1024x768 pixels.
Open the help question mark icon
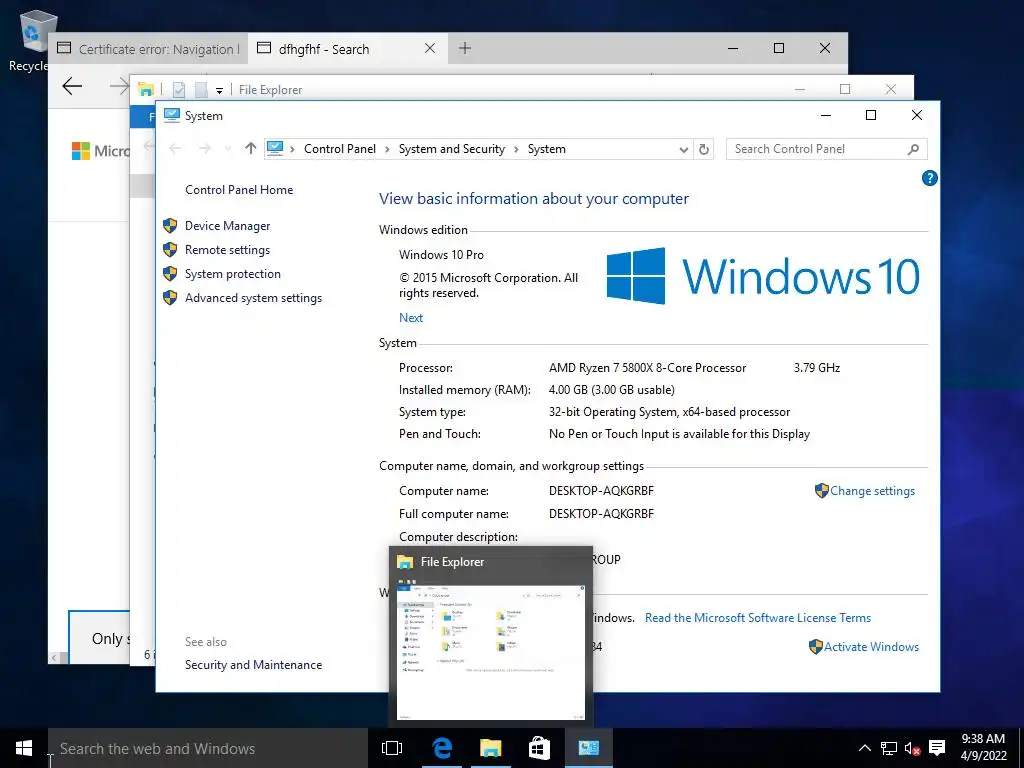tap(929, 178)
